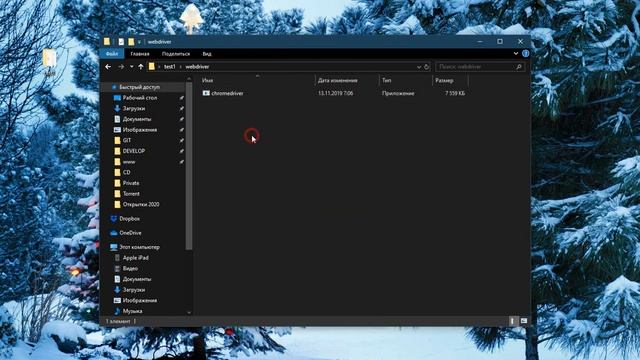The height and width of the screenshot is (360, 640).
Task: Click the Быстрый доступ star icon
Action: (x=114, y=87)
